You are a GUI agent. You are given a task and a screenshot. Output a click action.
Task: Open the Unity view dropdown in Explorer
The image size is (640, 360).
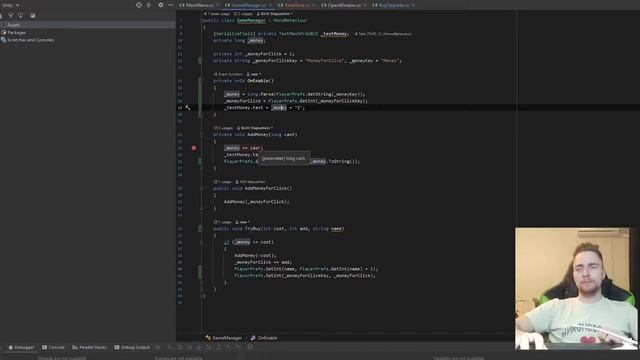pos(11,5)
